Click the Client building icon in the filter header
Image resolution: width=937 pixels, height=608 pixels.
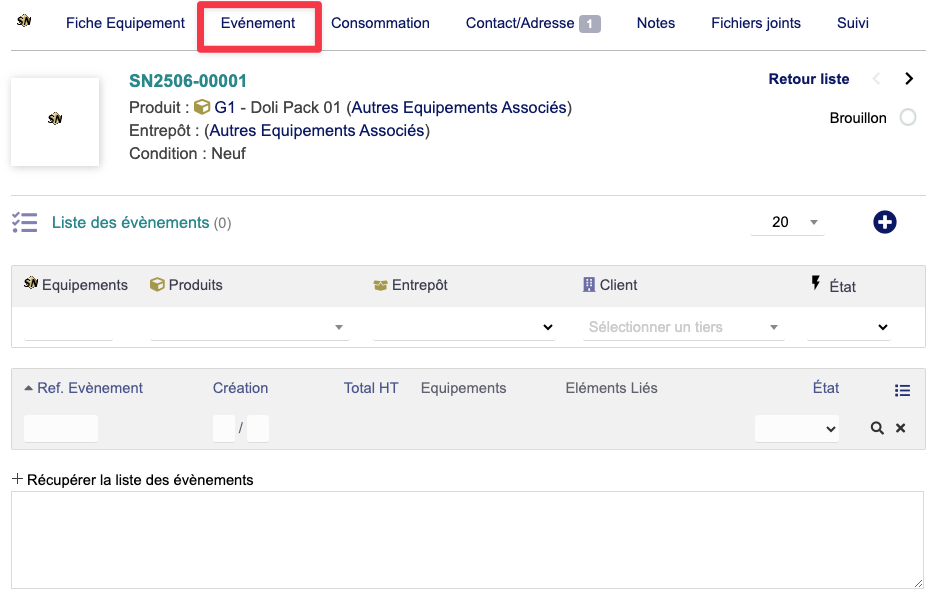pyautogui.click(x=589, y=285)
